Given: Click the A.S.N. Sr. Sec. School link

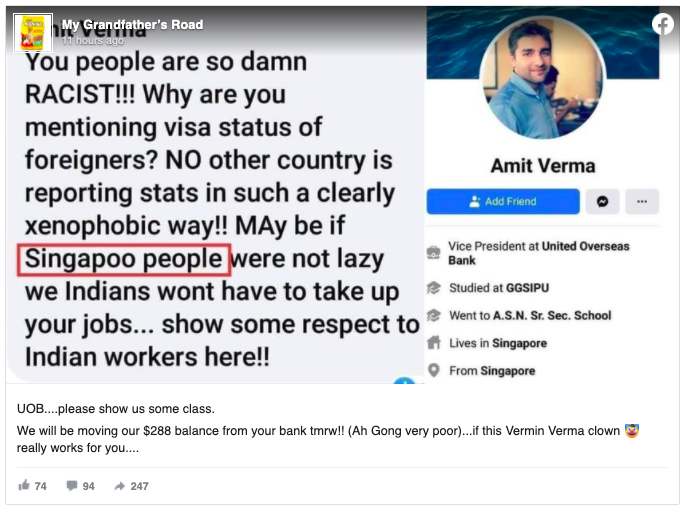Looking at the screenshot, I should coord(552,315).
